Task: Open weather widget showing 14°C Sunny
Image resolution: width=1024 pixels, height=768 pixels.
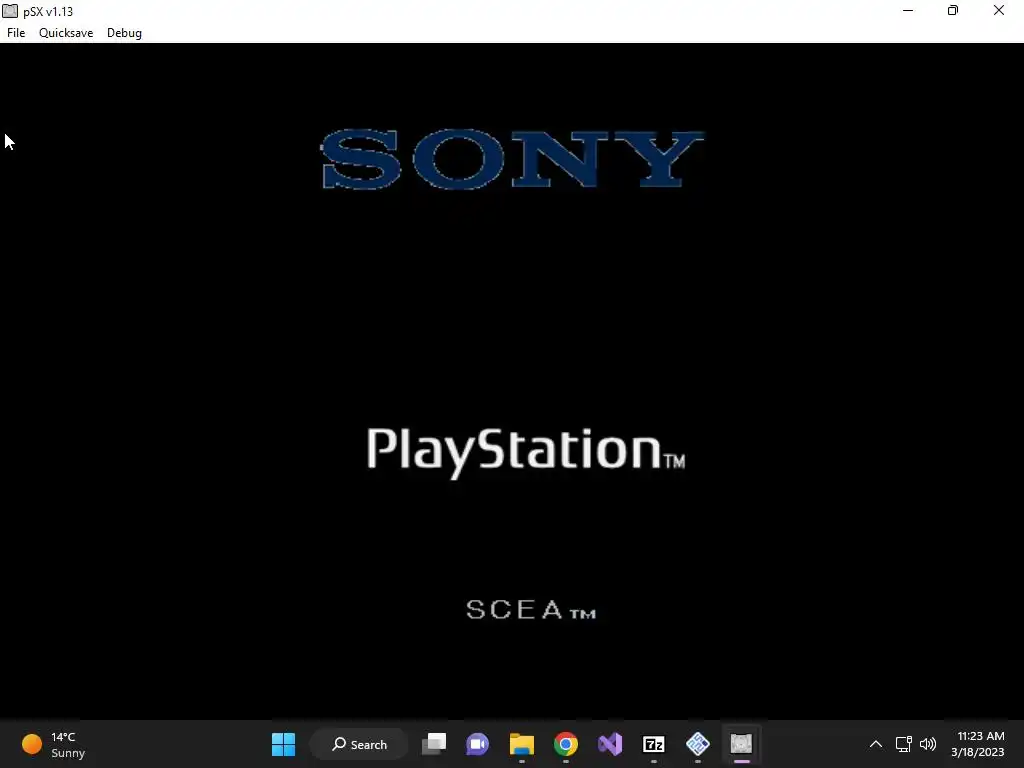Action: (54, 744)
